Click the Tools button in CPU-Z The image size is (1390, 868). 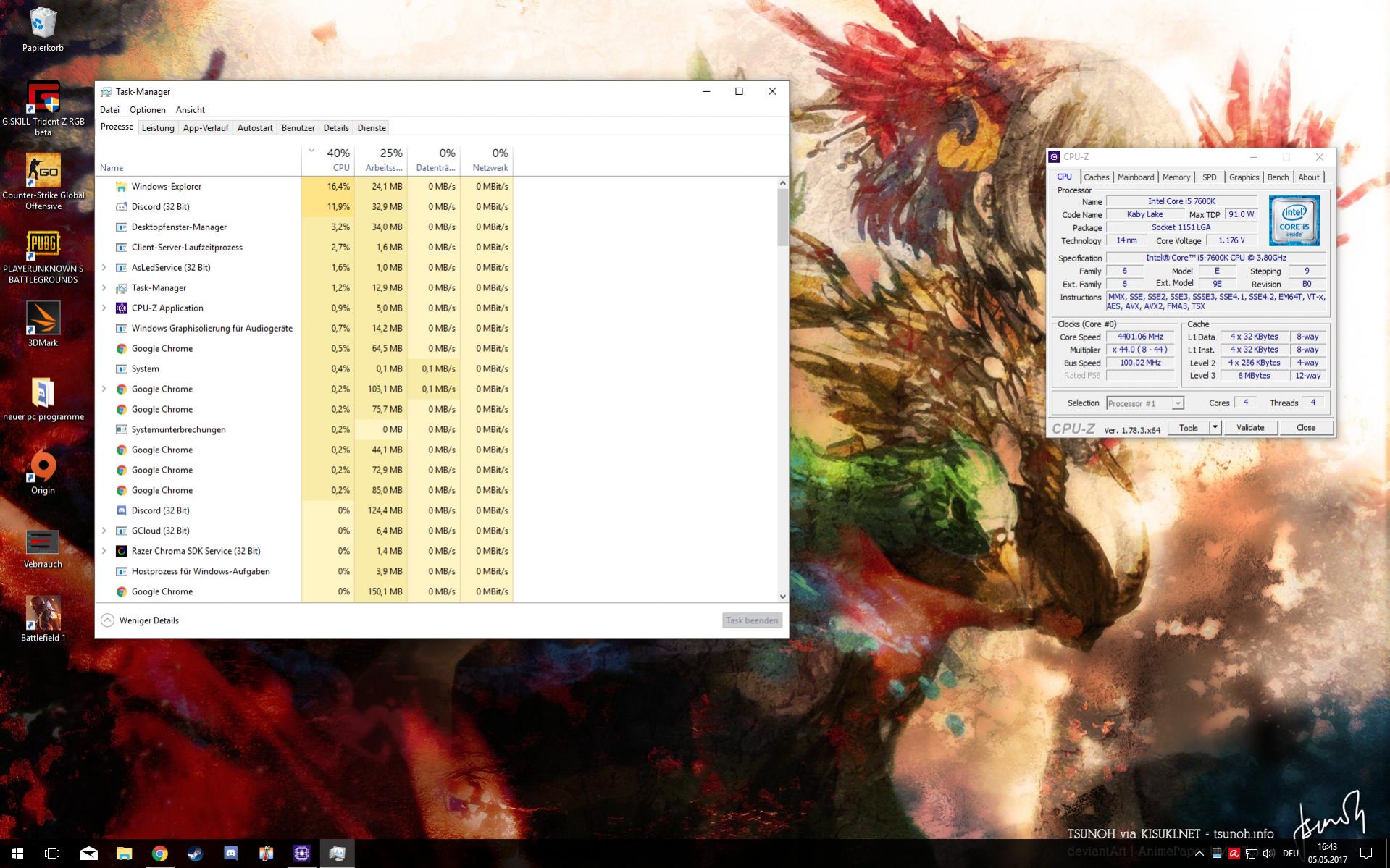click(x=1189, y=428)
